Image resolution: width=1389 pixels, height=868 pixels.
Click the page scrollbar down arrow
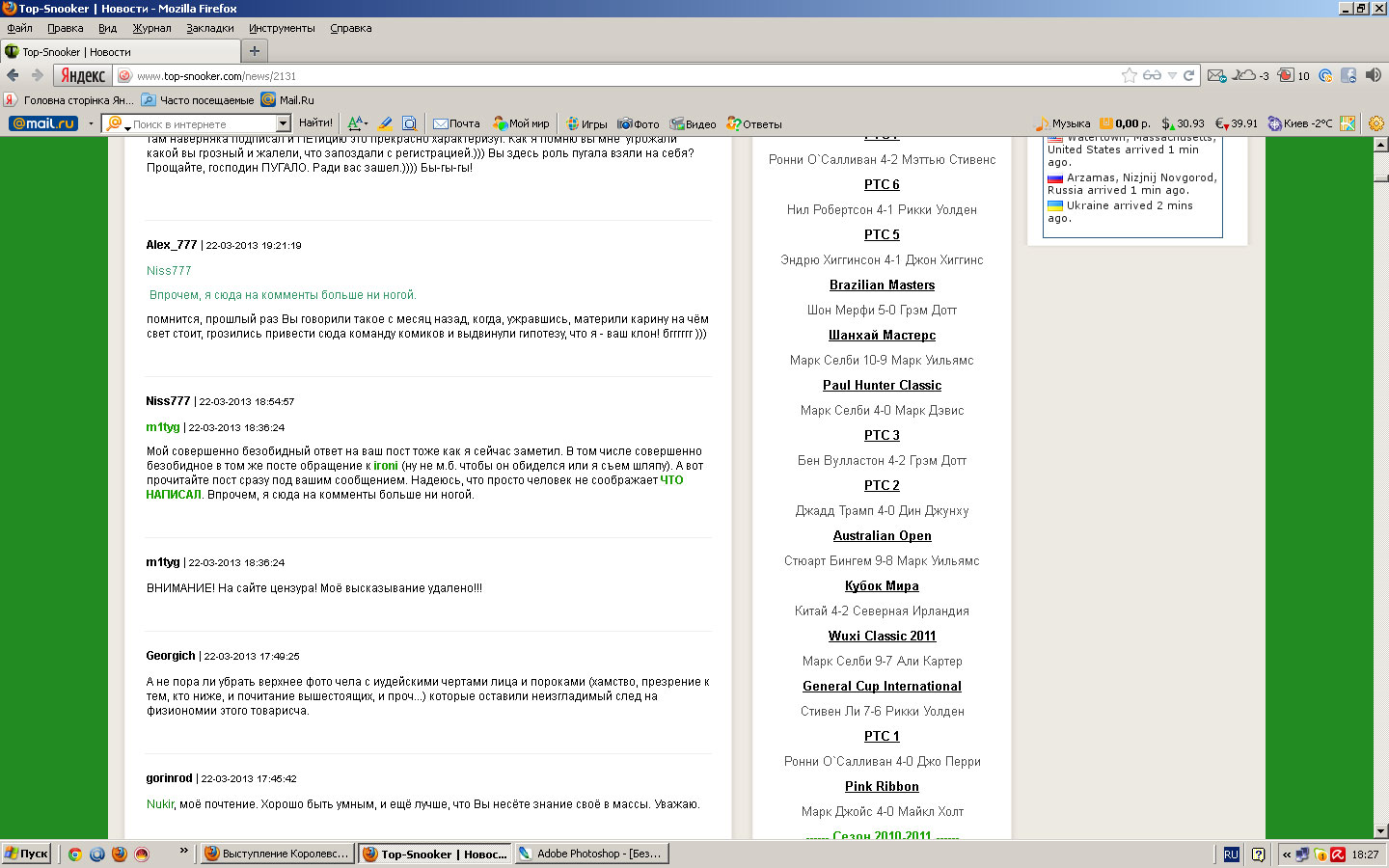[x=1380, y=830]
